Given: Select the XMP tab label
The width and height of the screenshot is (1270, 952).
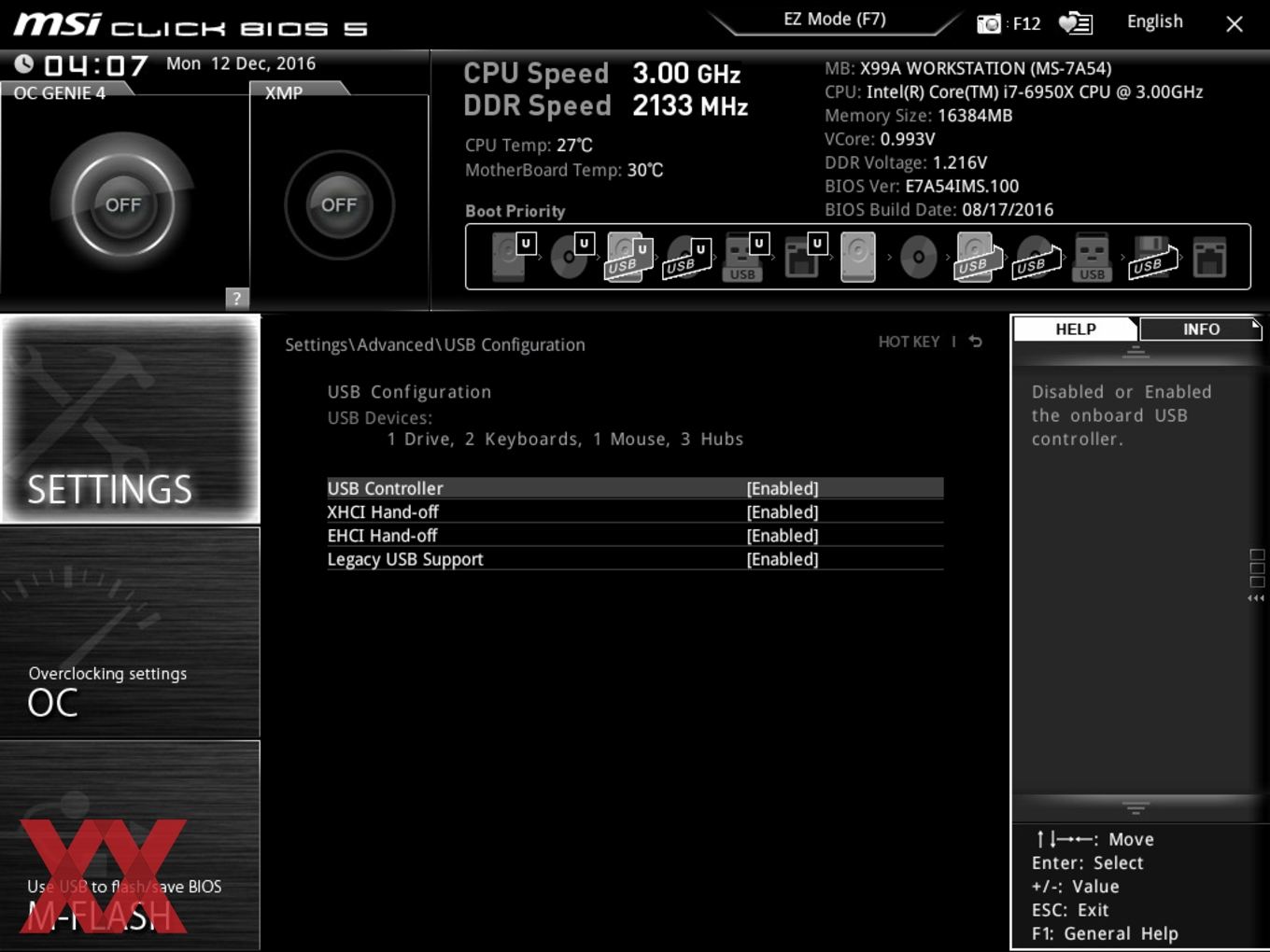Looking at the screenshot, I should pyautogui.click(x=284, y=93).
